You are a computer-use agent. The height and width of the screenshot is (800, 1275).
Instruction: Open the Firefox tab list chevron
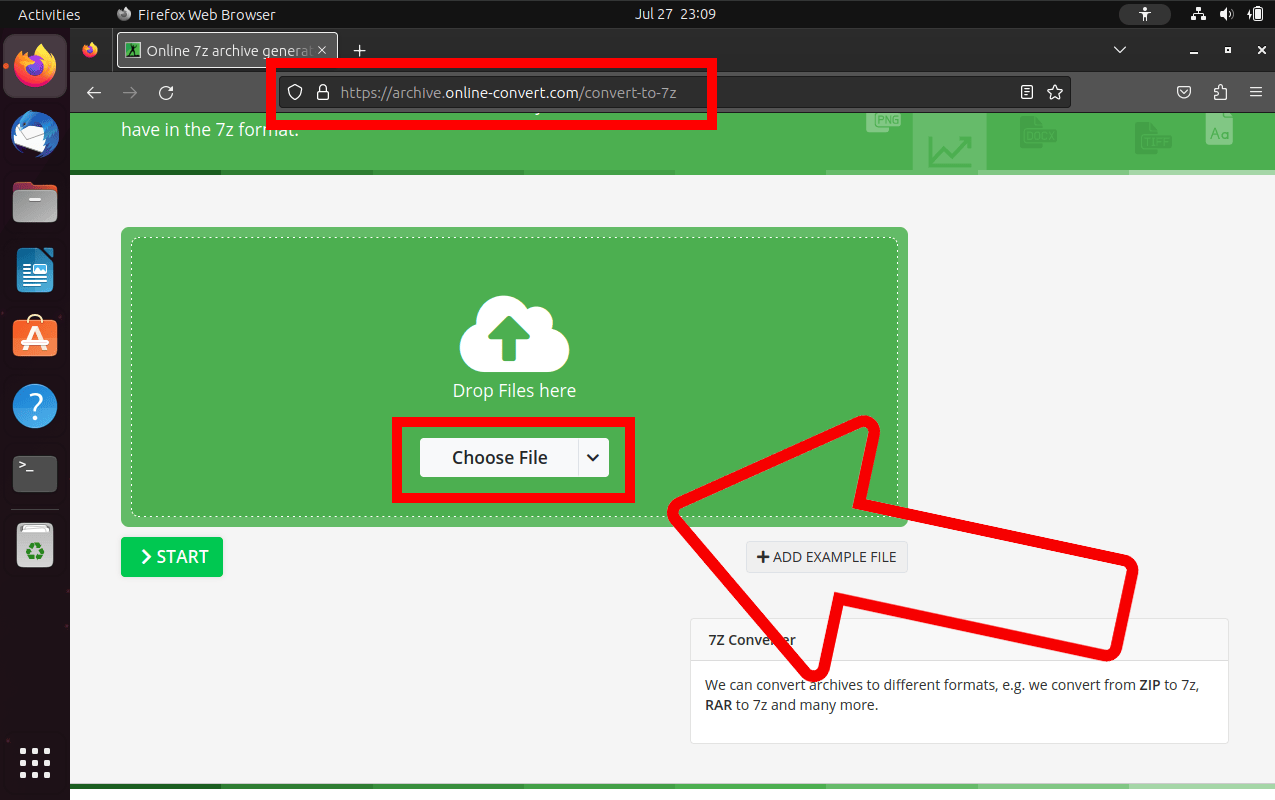[1120, 49]
